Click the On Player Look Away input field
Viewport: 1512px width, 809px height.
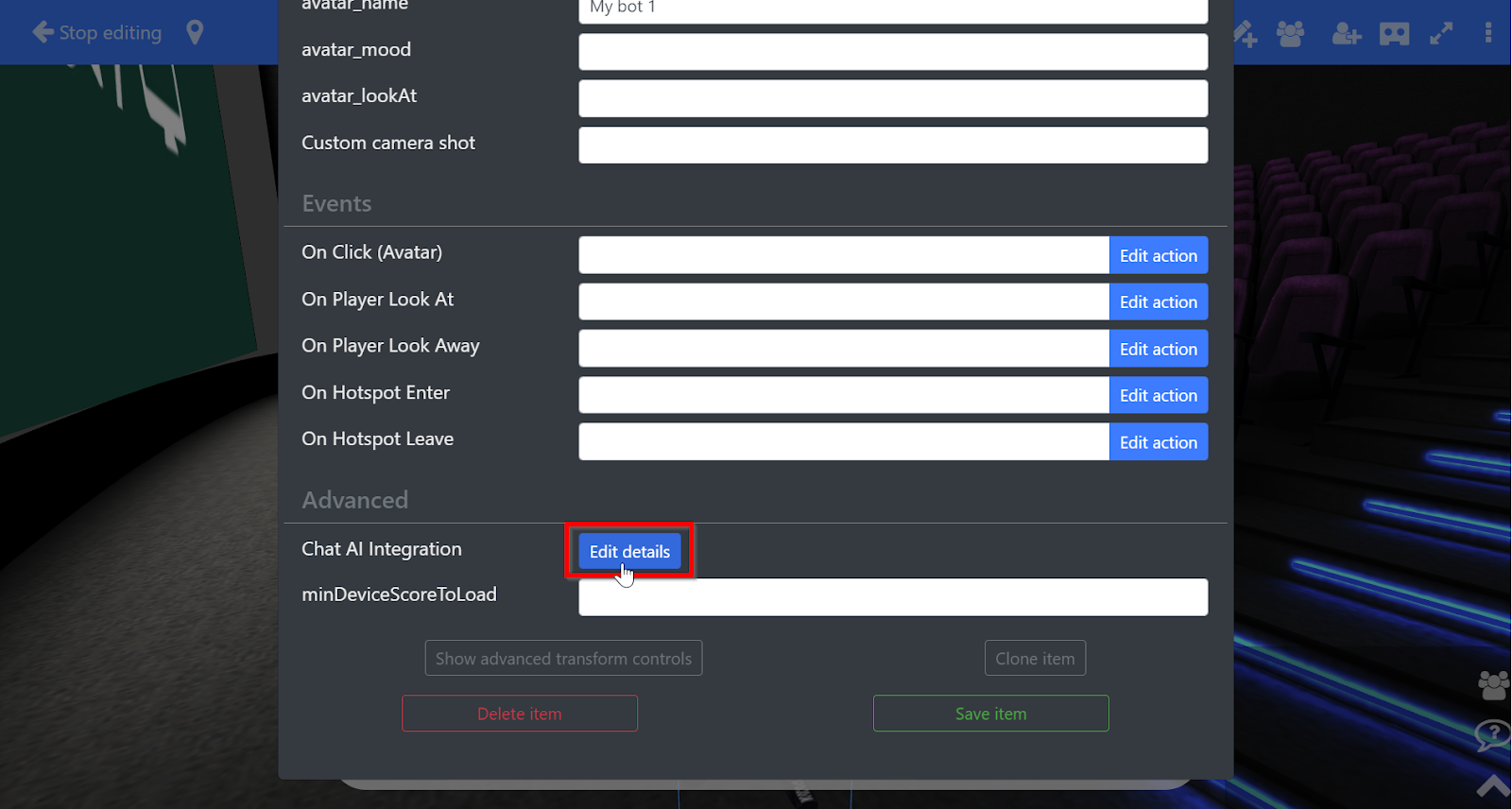pos(844,349)
